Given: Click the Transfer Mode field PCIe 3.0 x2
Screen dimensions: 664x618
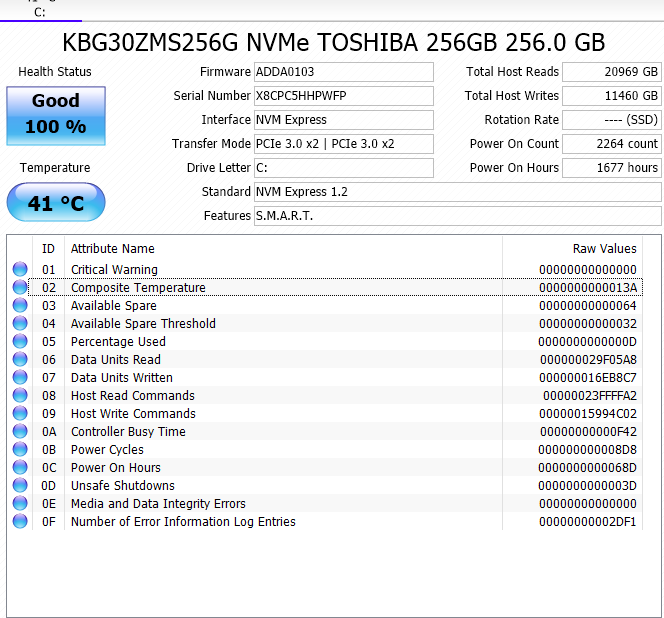Looking at the screenshot, I should 343,144.
